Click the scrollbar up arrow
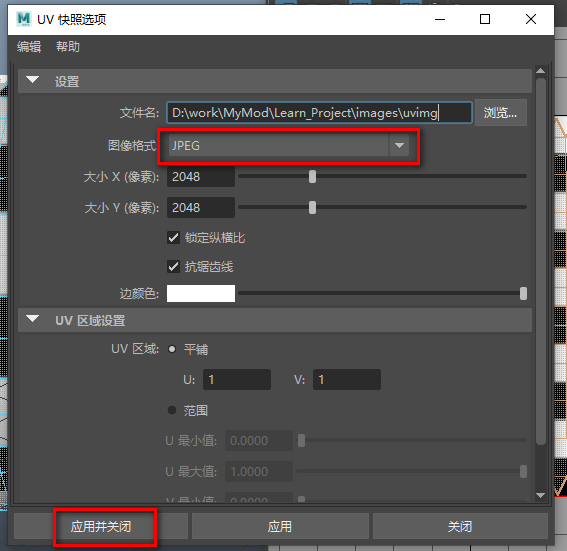The width and height of the screenshot is (567, 551). [541, 71]
